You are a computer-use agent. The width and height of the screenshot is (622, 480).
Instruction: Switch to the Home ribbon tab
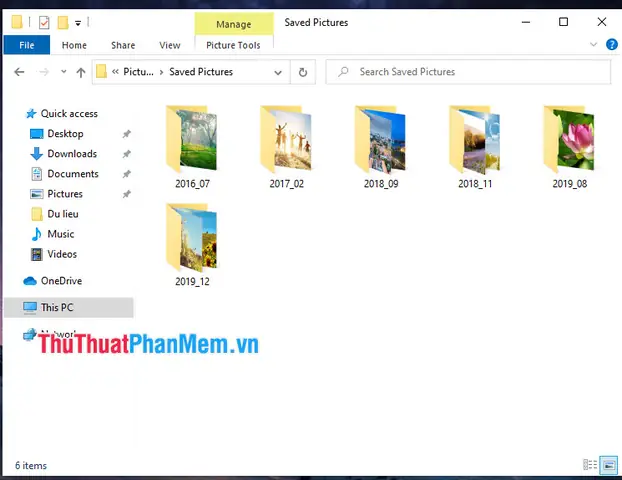click(74, 45)
